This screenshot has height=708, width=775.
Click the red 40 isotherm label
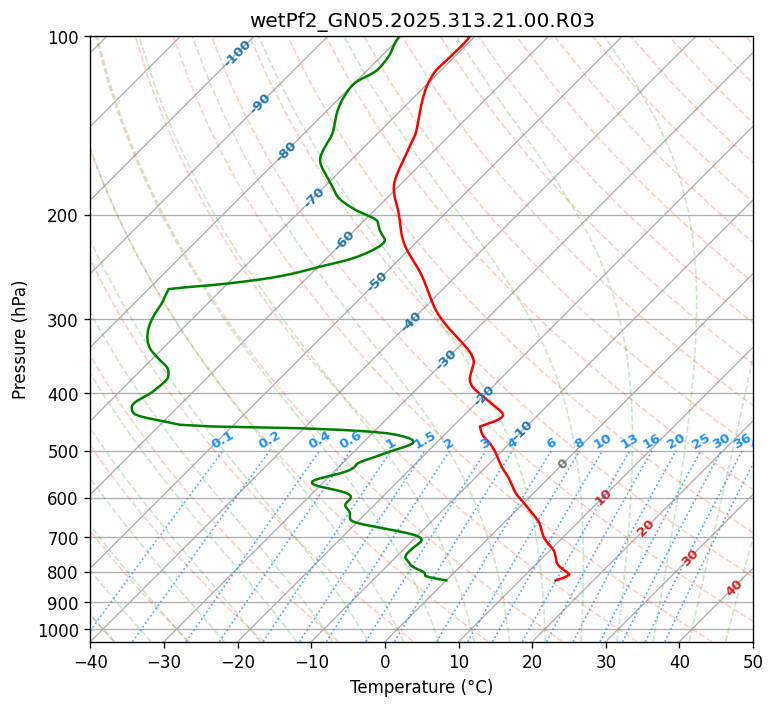tap(734, 588)
